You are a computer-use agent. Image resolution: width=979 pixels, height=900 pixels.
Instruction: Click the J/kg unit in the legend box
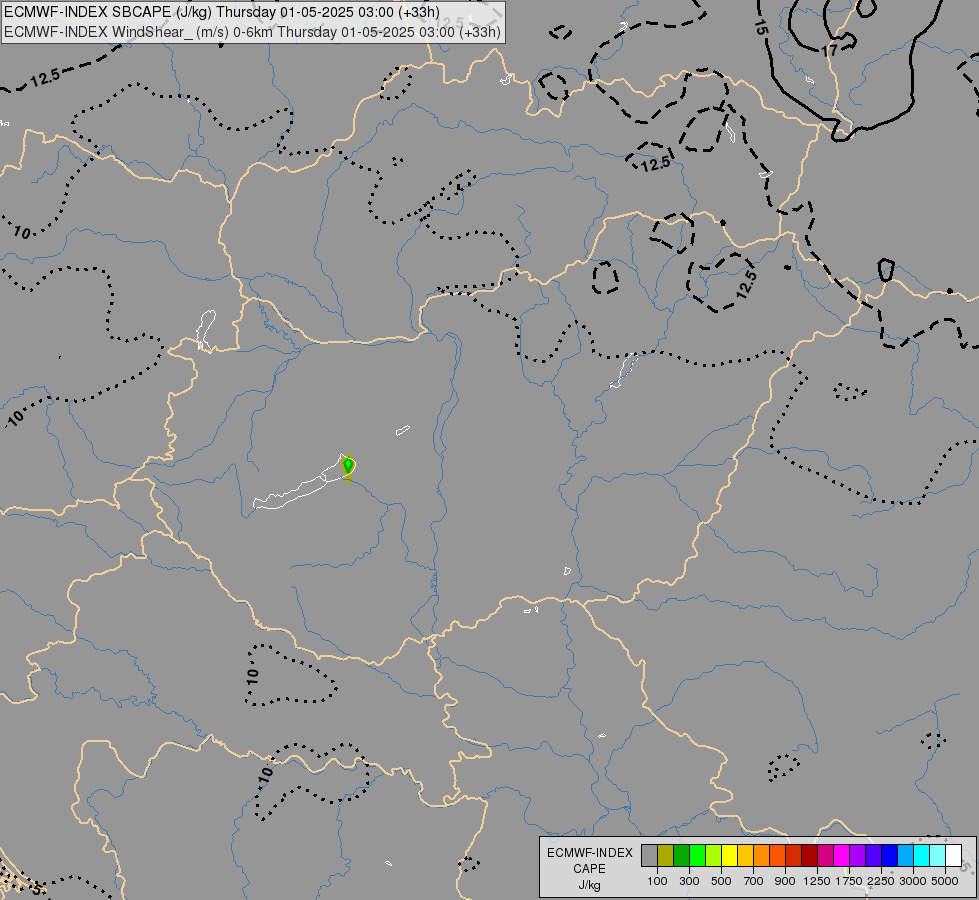click(589, 886)
